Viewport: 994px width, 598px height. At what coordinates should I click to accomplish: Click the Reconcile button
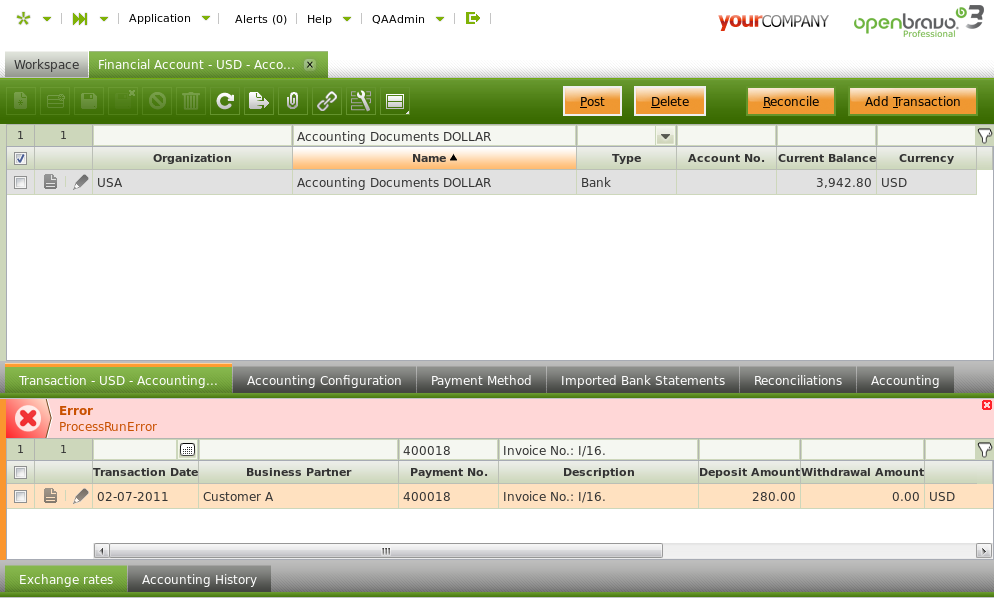coord(791,101)
